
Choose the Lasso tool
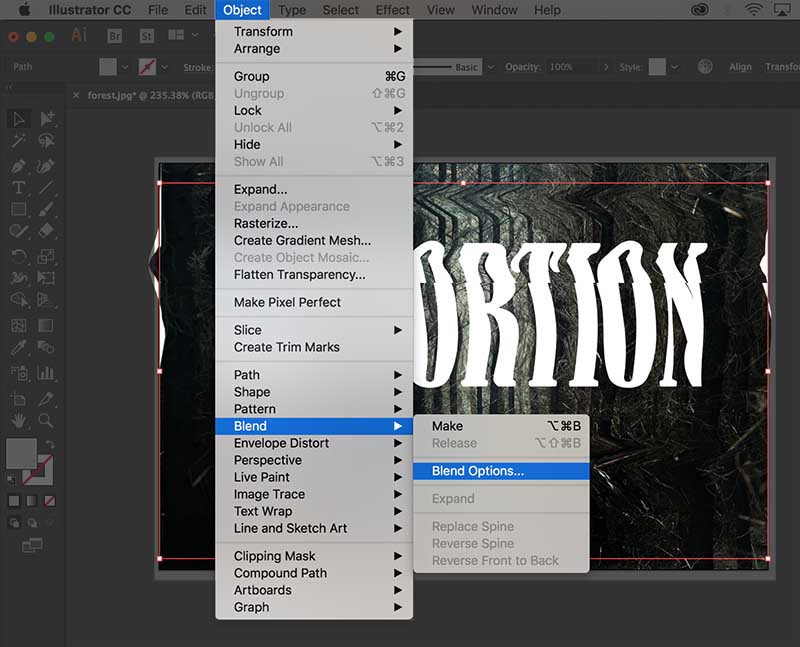(x=46, y=141)
